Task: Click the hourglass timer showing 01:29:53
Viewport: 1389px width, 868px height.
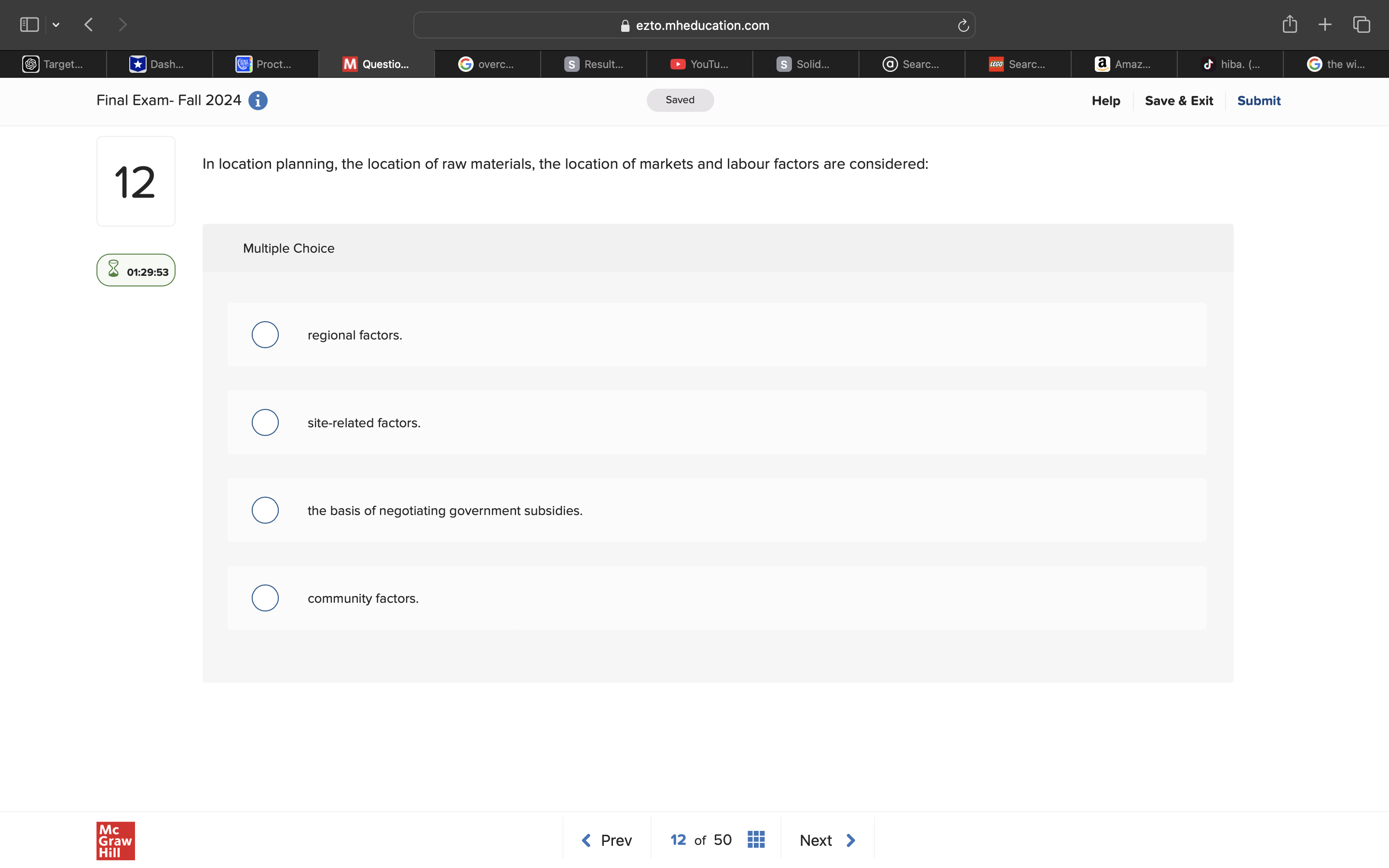Action: coord(136,270)
